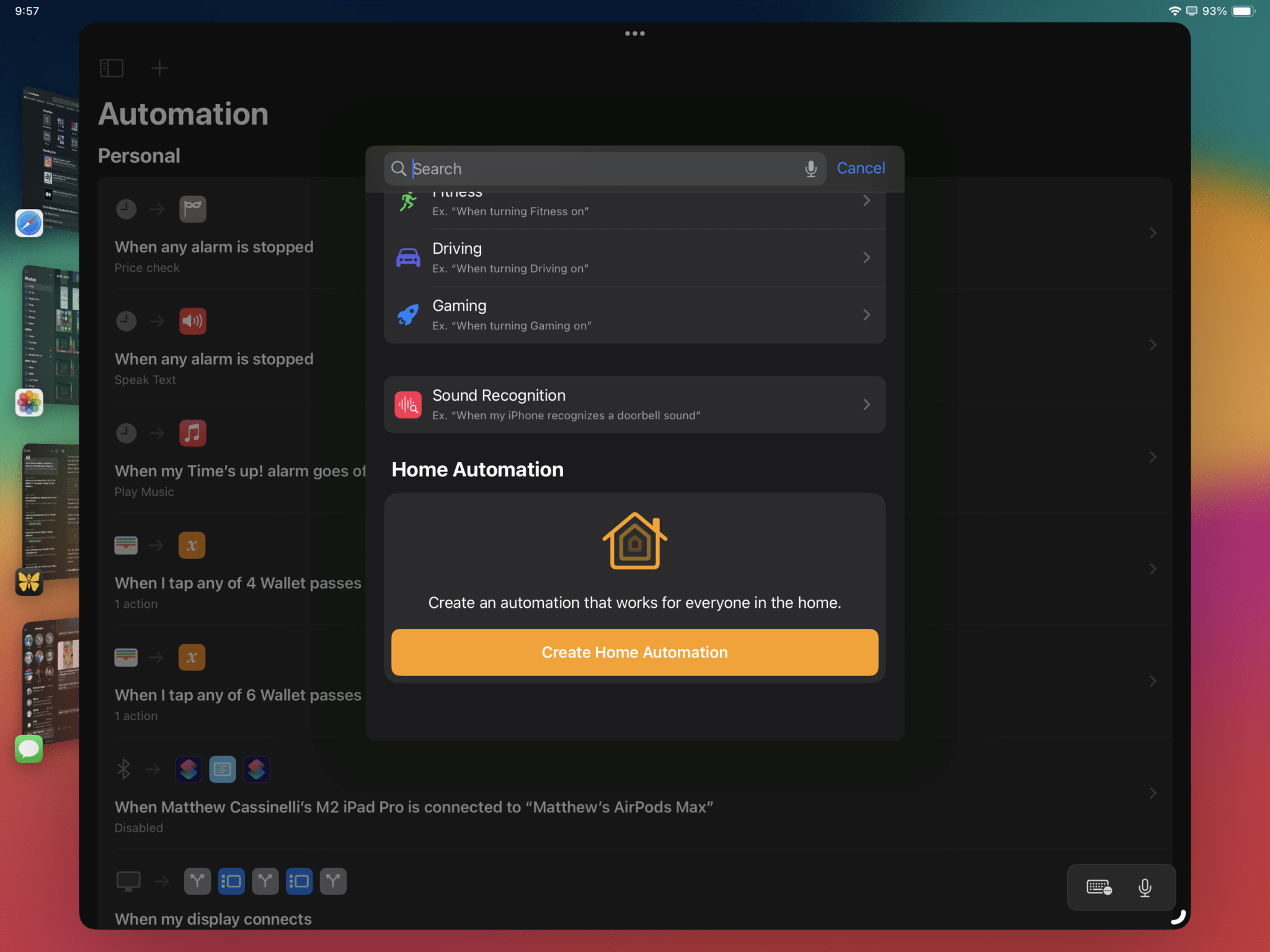Screen dimensions: 1270x952
Task: Select the green Fitness runner icon
Action: coord(407,200)
